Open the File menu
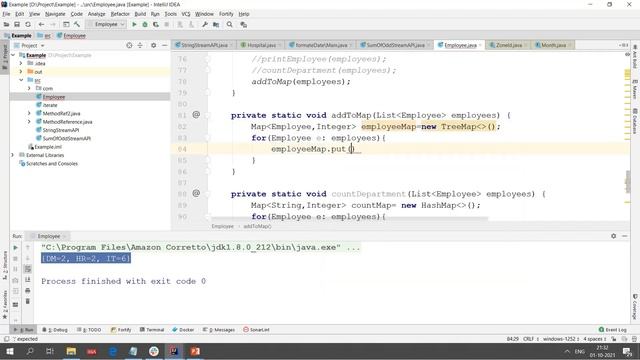The width and height of the screenshot is (640, 360). [x=7, y=14]
